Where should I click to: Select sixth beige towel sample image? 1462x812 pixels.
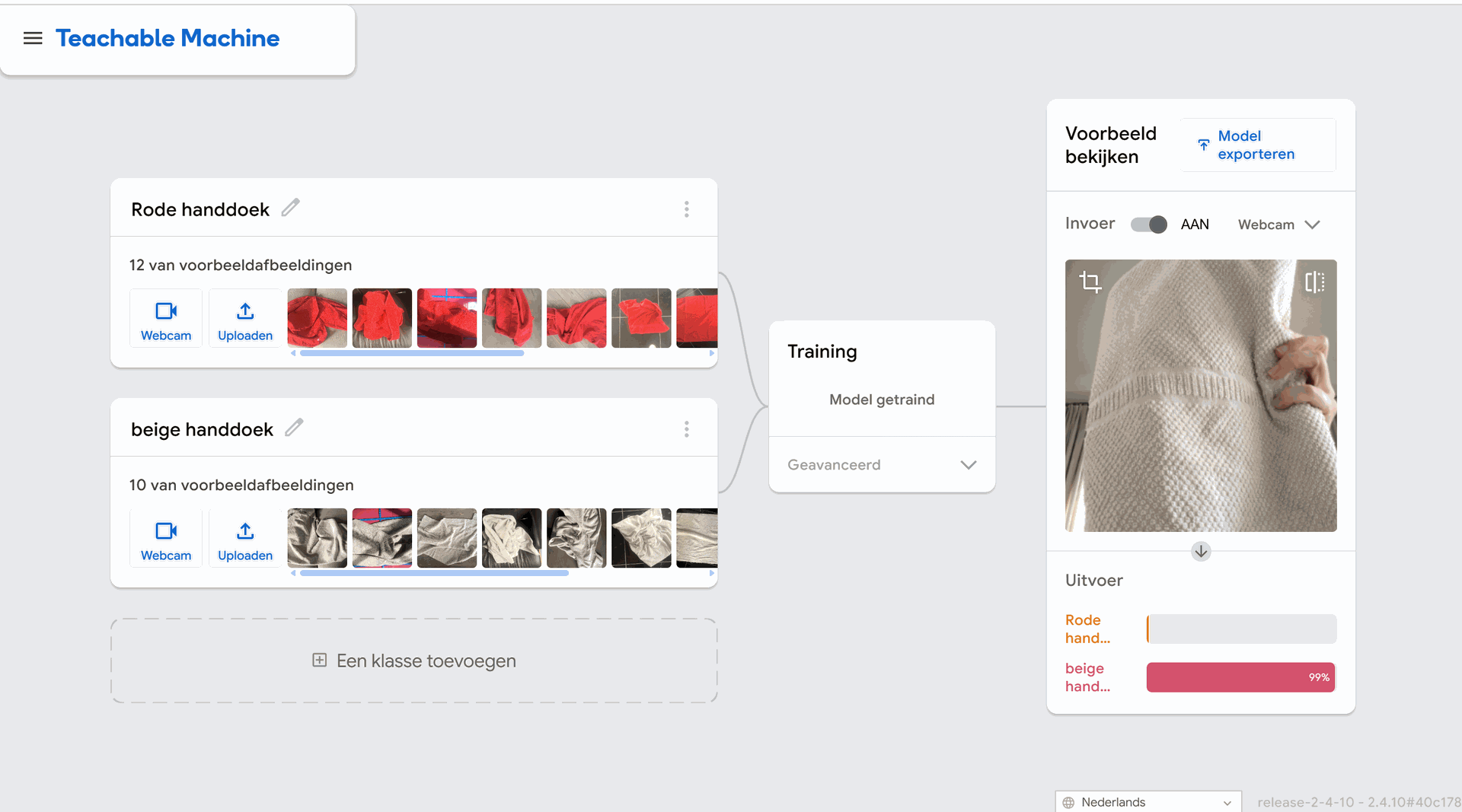click(x=641, y=538)
